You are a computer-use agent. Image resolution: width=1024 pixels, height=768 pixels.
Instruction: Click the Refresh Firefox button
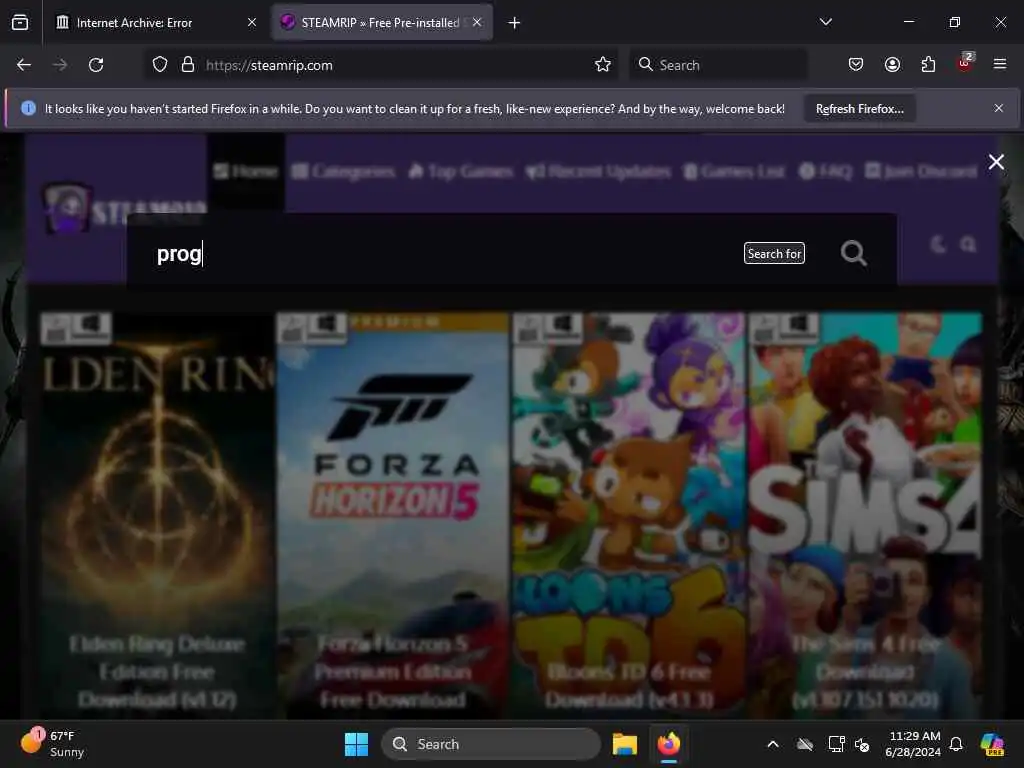click(x=859, y=108)
